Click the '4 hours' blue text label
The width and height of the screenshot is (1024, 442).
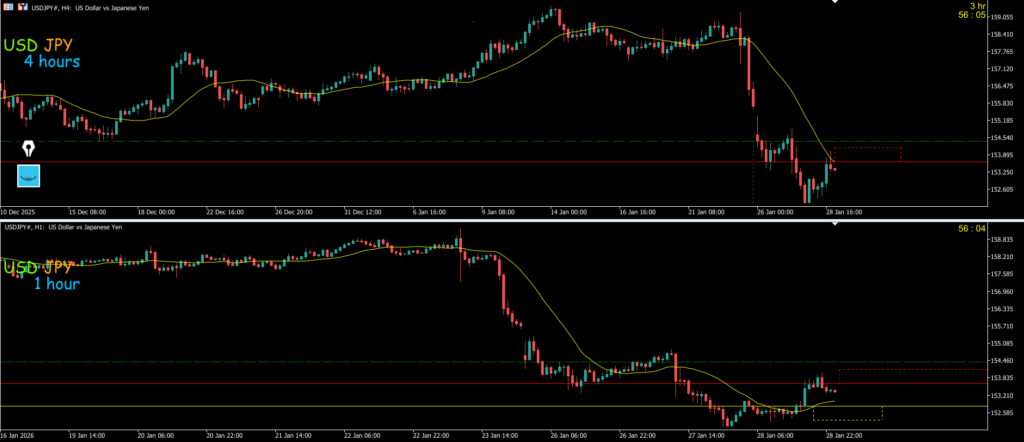pyautogui.click(x=52, y=62)
